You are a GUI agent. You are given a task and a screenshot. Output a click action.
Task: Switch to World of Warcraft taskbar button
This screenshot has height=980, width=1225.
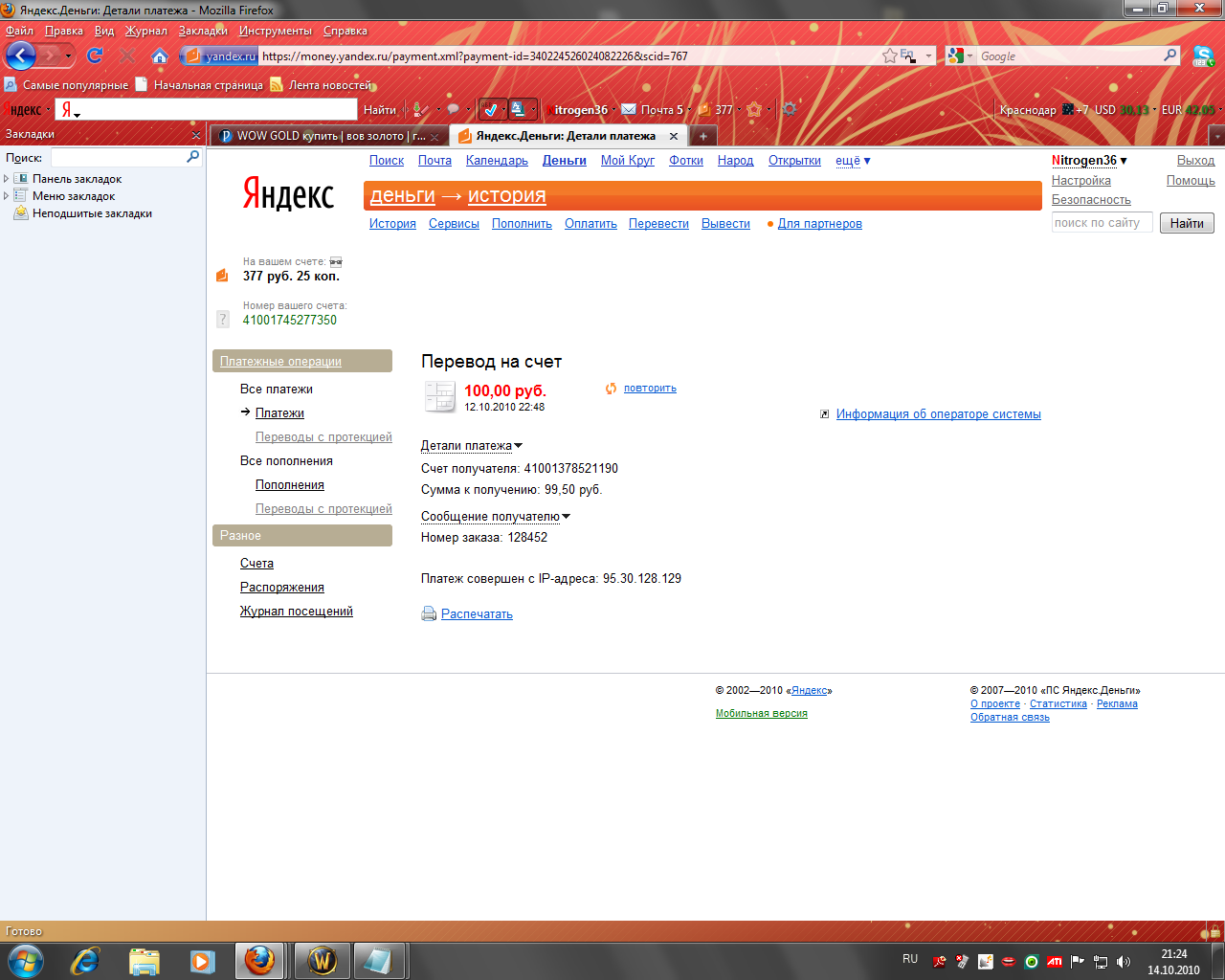323,961
